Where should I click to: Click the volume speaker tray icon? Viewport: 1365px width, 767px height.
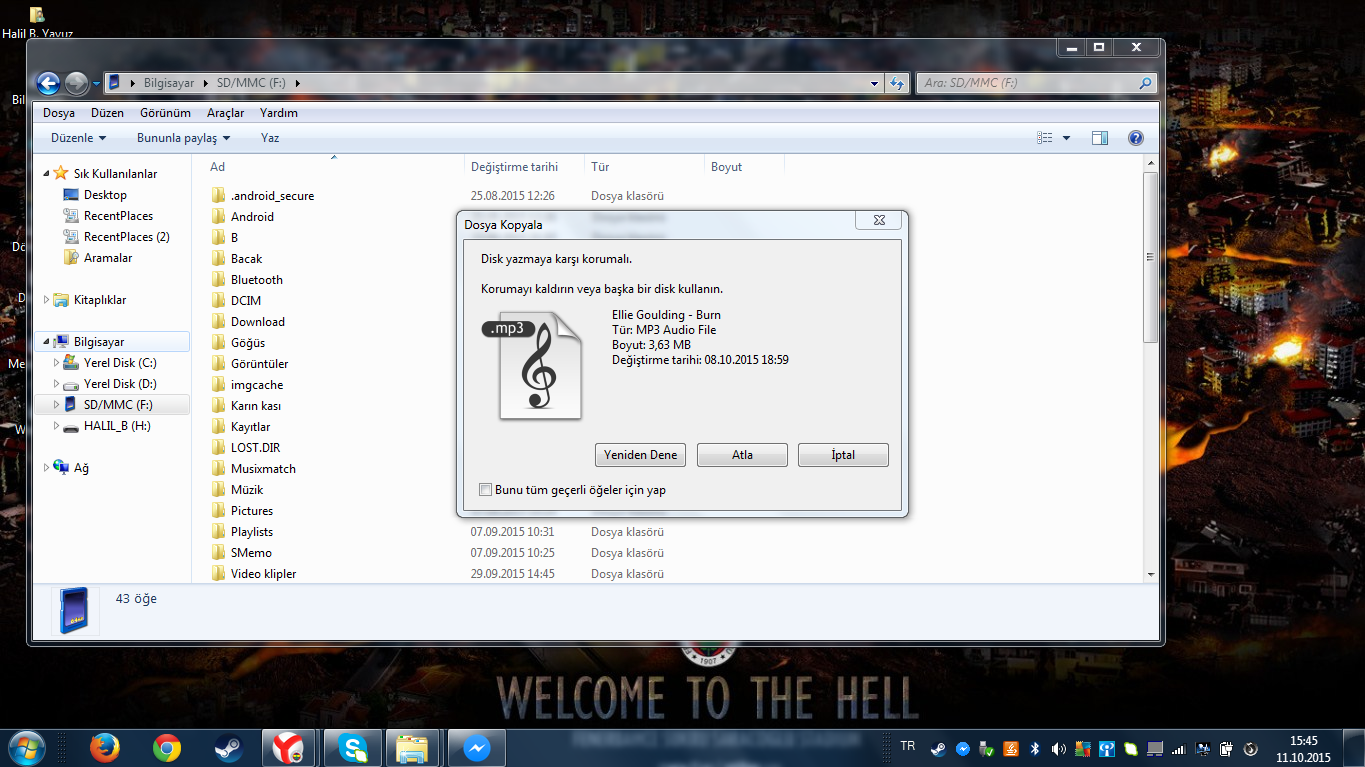pos(1059,748)
